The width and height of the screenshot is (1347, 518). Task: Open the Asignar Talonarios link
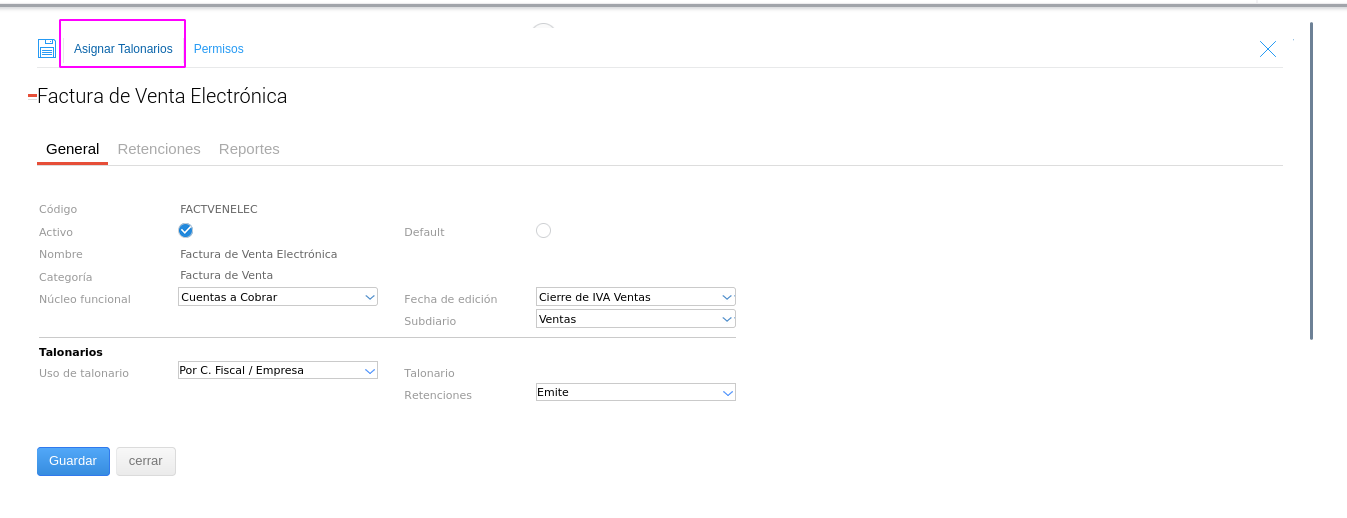tap(123, 49)
